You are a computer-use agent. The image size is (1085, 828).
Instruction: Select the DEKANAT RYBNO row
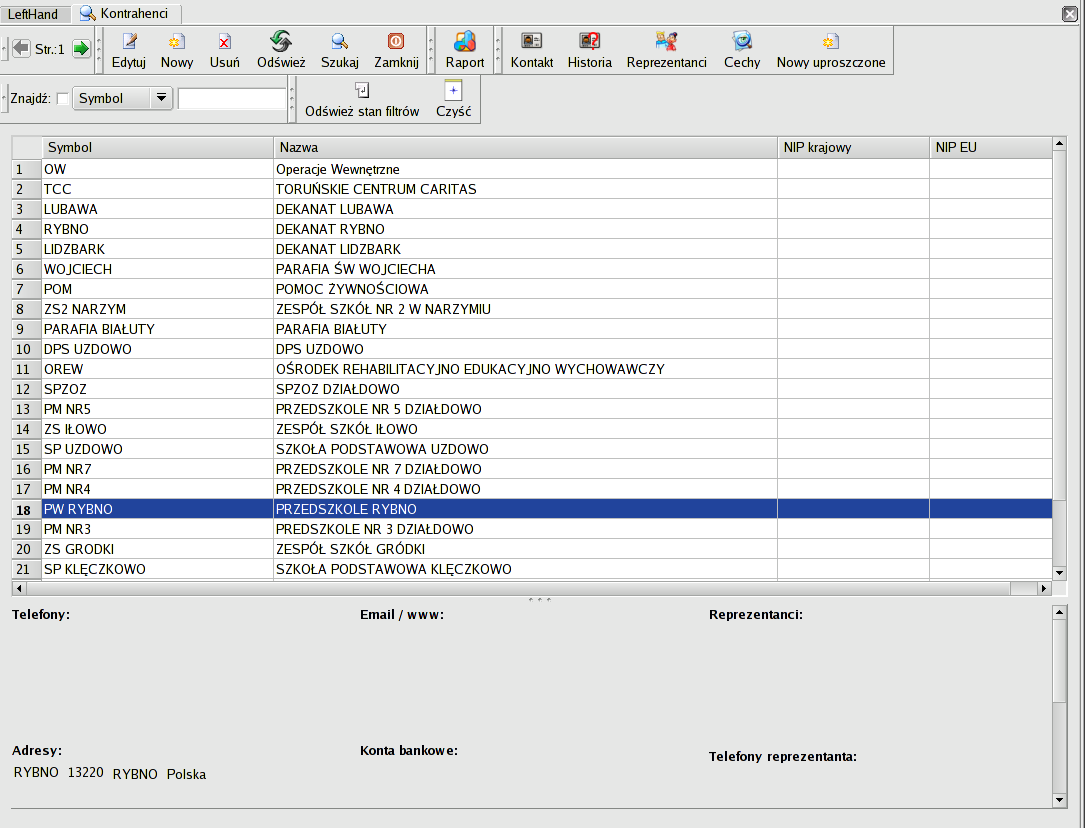[533, 230]
